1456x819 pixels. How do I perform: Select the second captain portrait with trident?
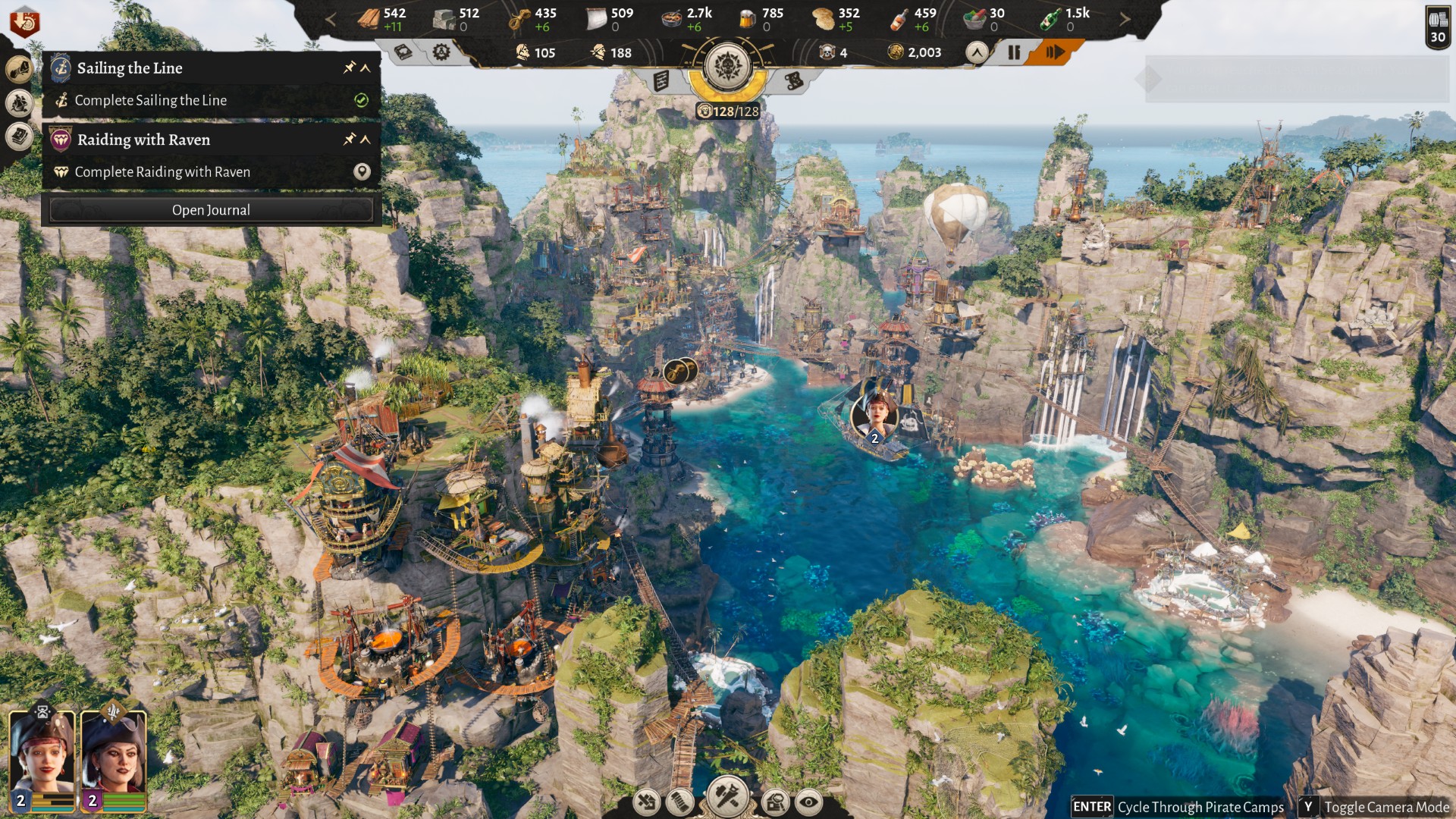coord(114,761)
